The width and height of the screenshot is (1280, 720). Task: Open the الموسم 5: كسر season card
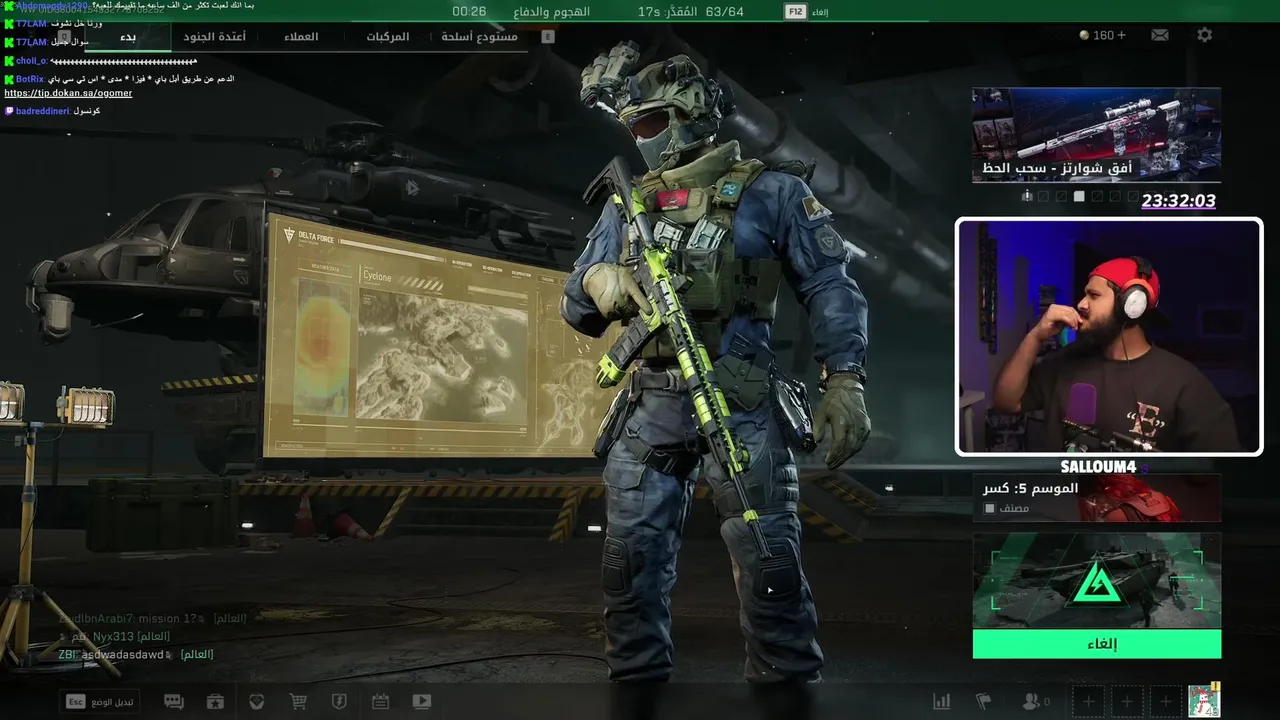click(1097, 498)
